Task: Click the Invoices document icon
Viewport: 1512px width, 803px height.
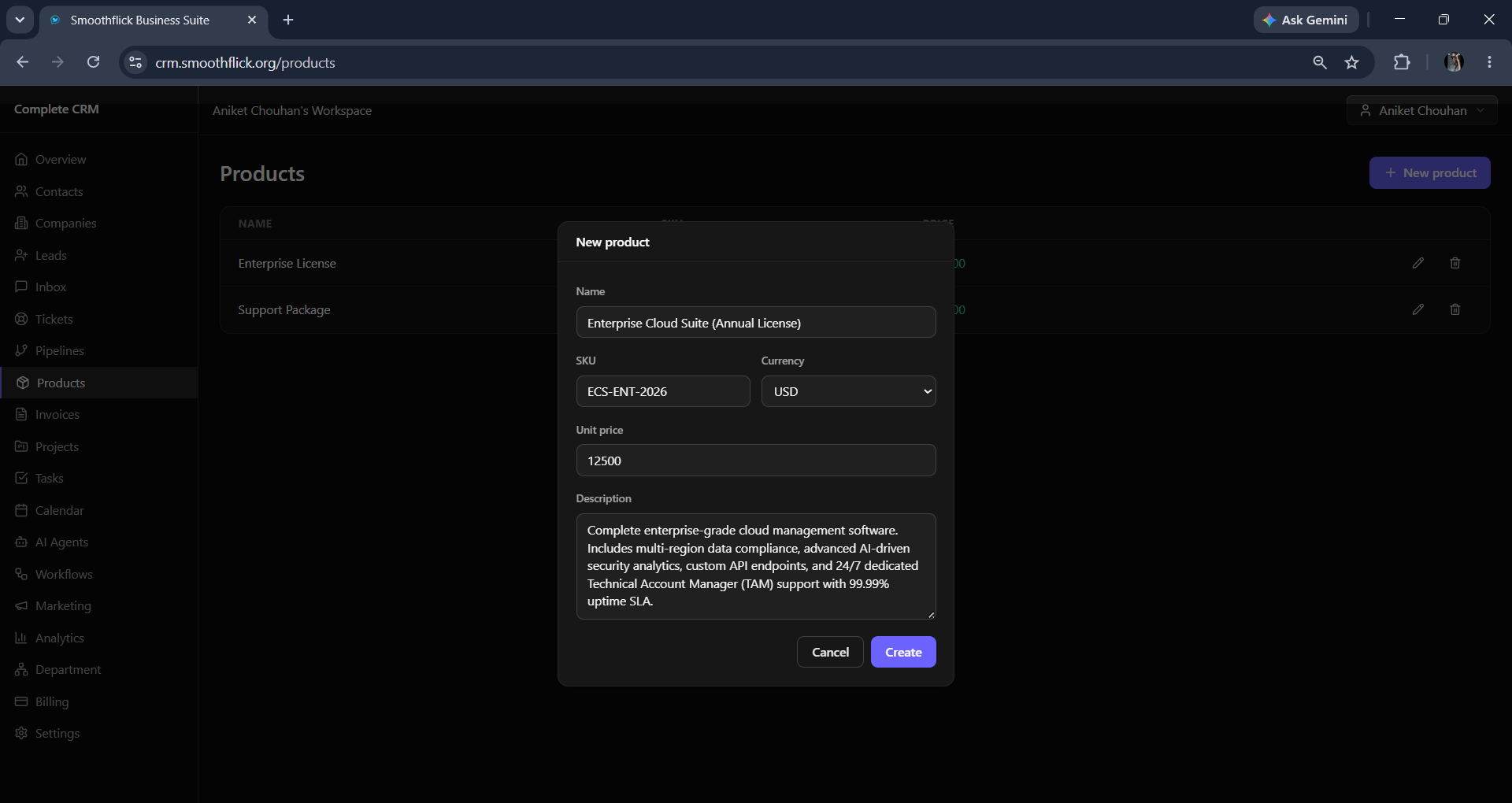Action: coord(21,414)
